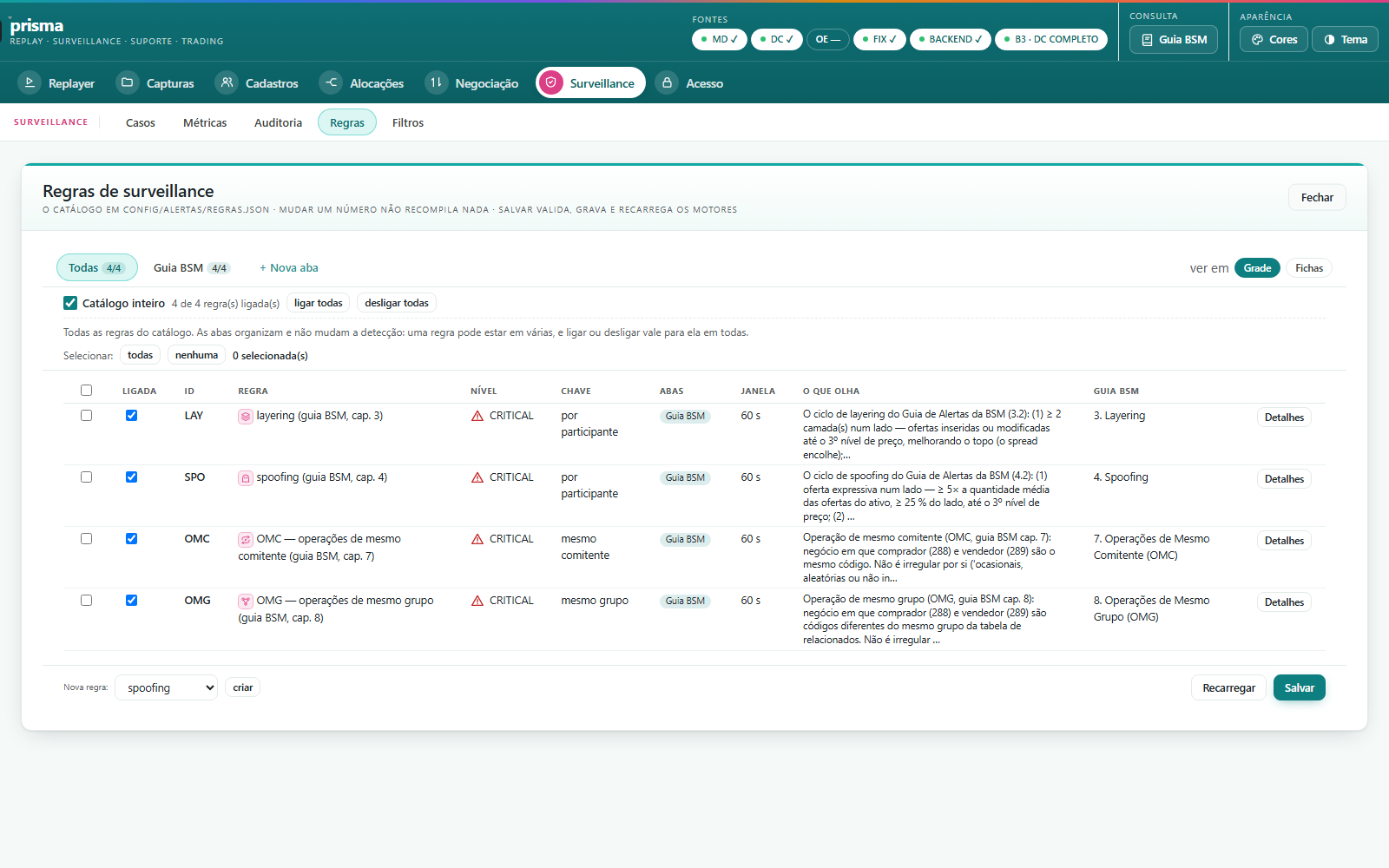Screen dimensions: 1389x868
Task: Toggle the MD source pill
Action: click(x=720, y=39)
